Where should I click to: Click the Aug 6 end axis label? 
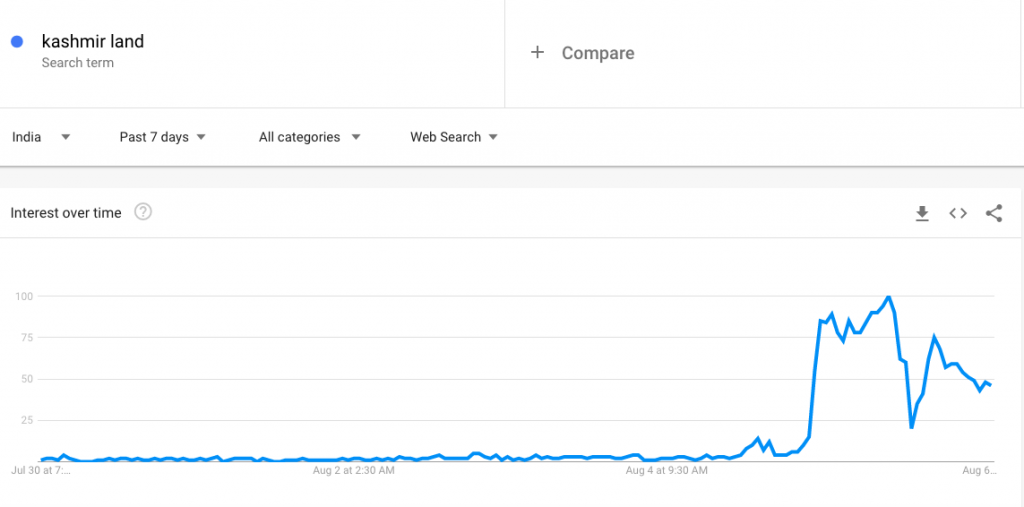tap(978, 470)
